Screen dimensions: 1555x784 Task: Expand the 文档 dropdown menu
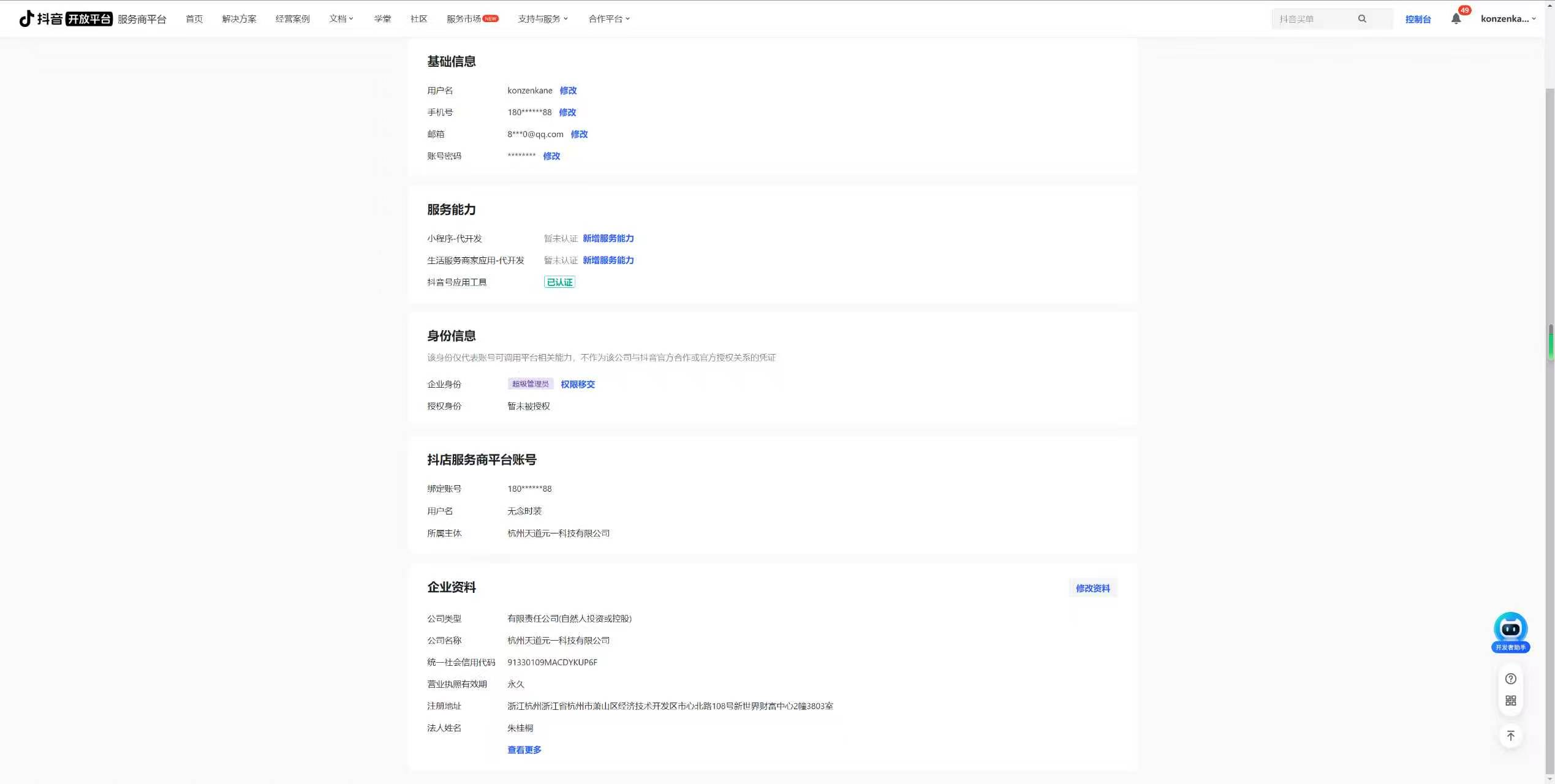(x=341, y=19)
